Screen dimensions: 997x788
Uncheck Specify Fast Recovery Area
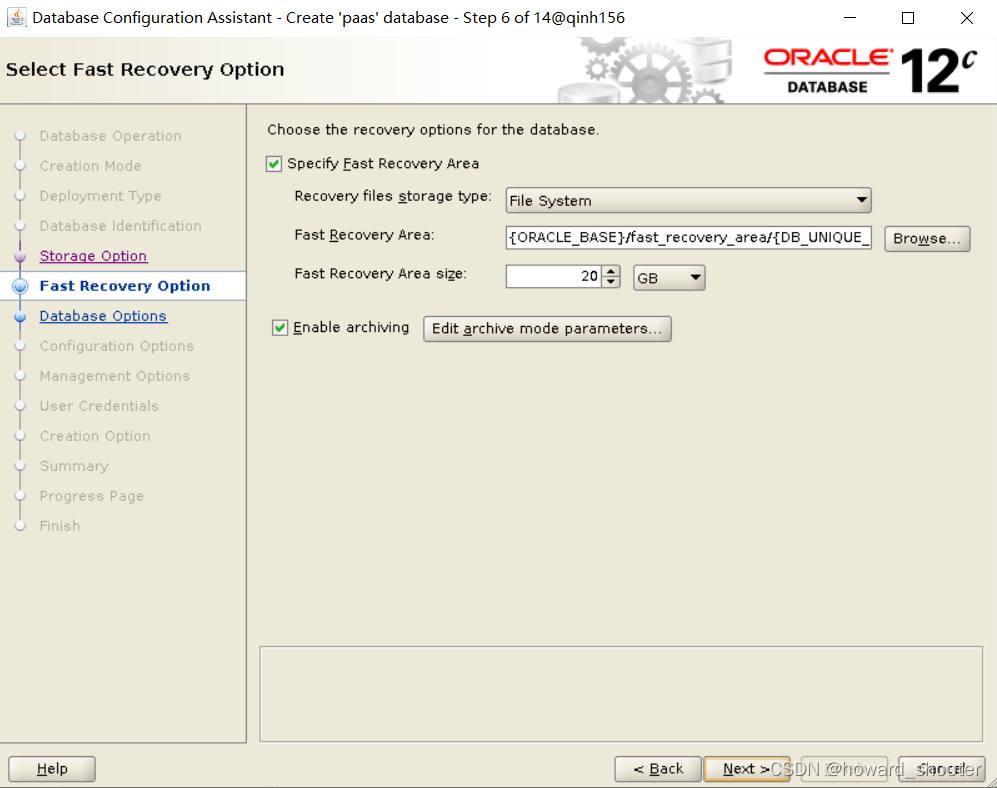click(274, 163)
